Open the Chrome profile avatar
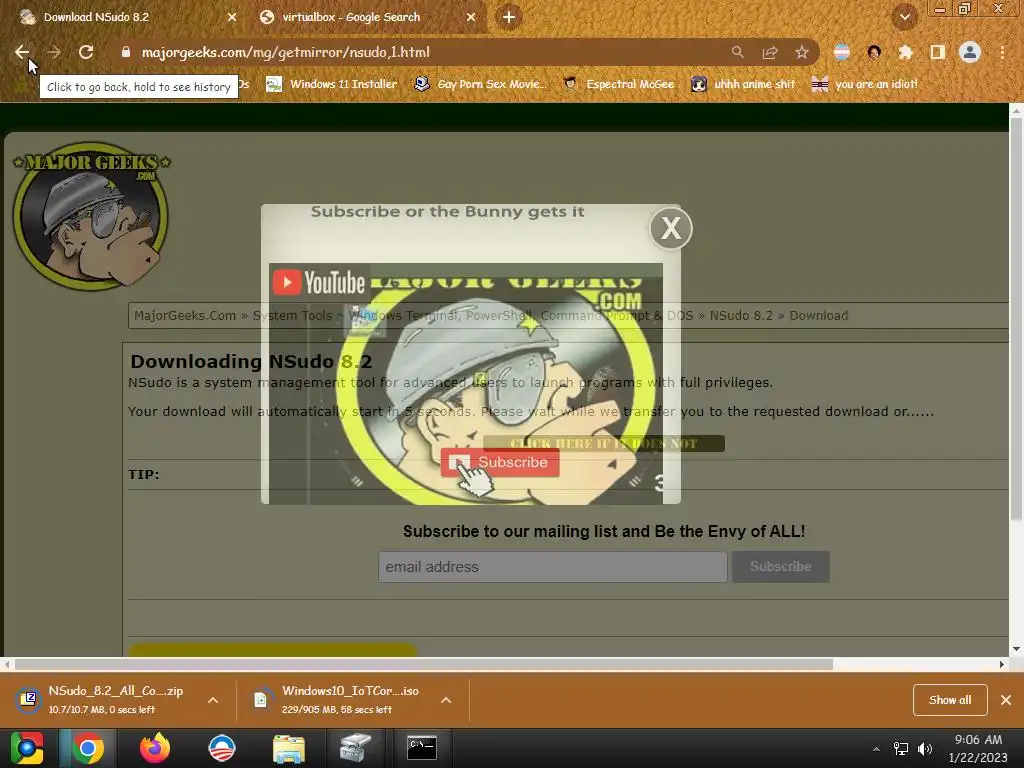 pyautogui.click(x=970, y=52)
